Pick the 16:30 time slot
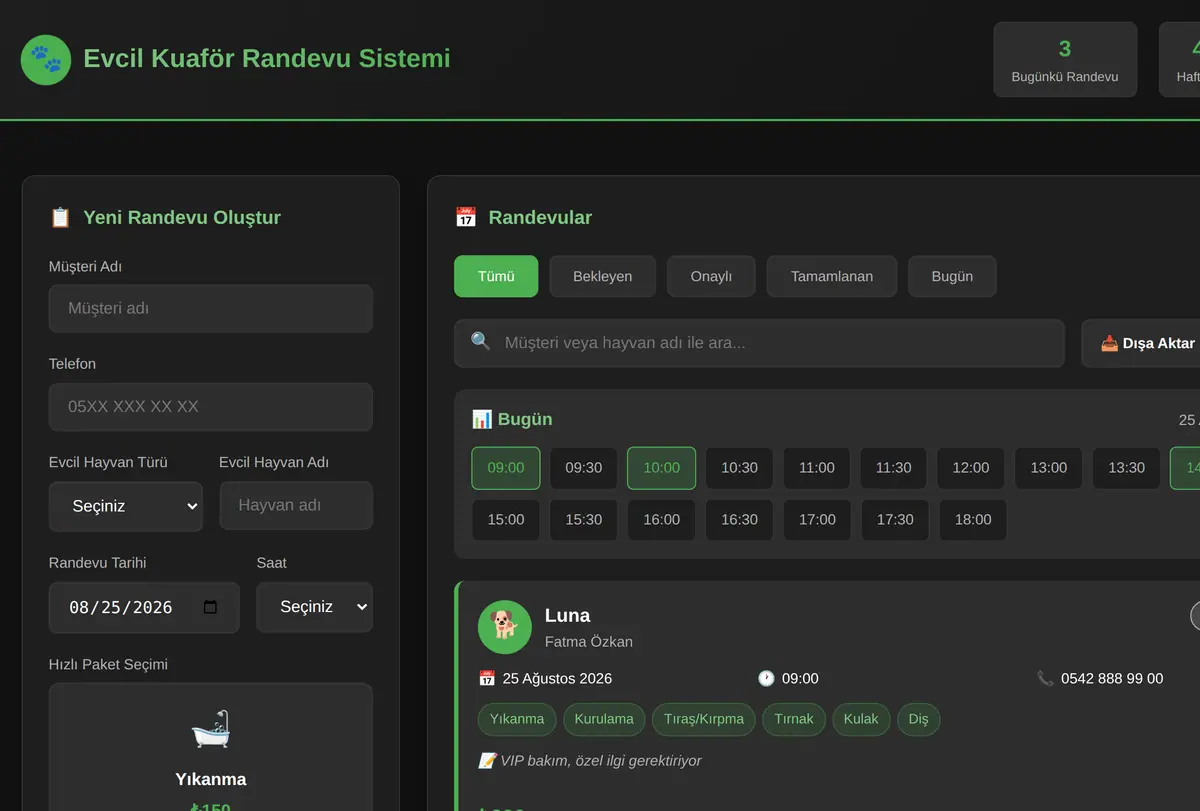The width and height of the screenshot is (1200, 811). click(740, 520)
